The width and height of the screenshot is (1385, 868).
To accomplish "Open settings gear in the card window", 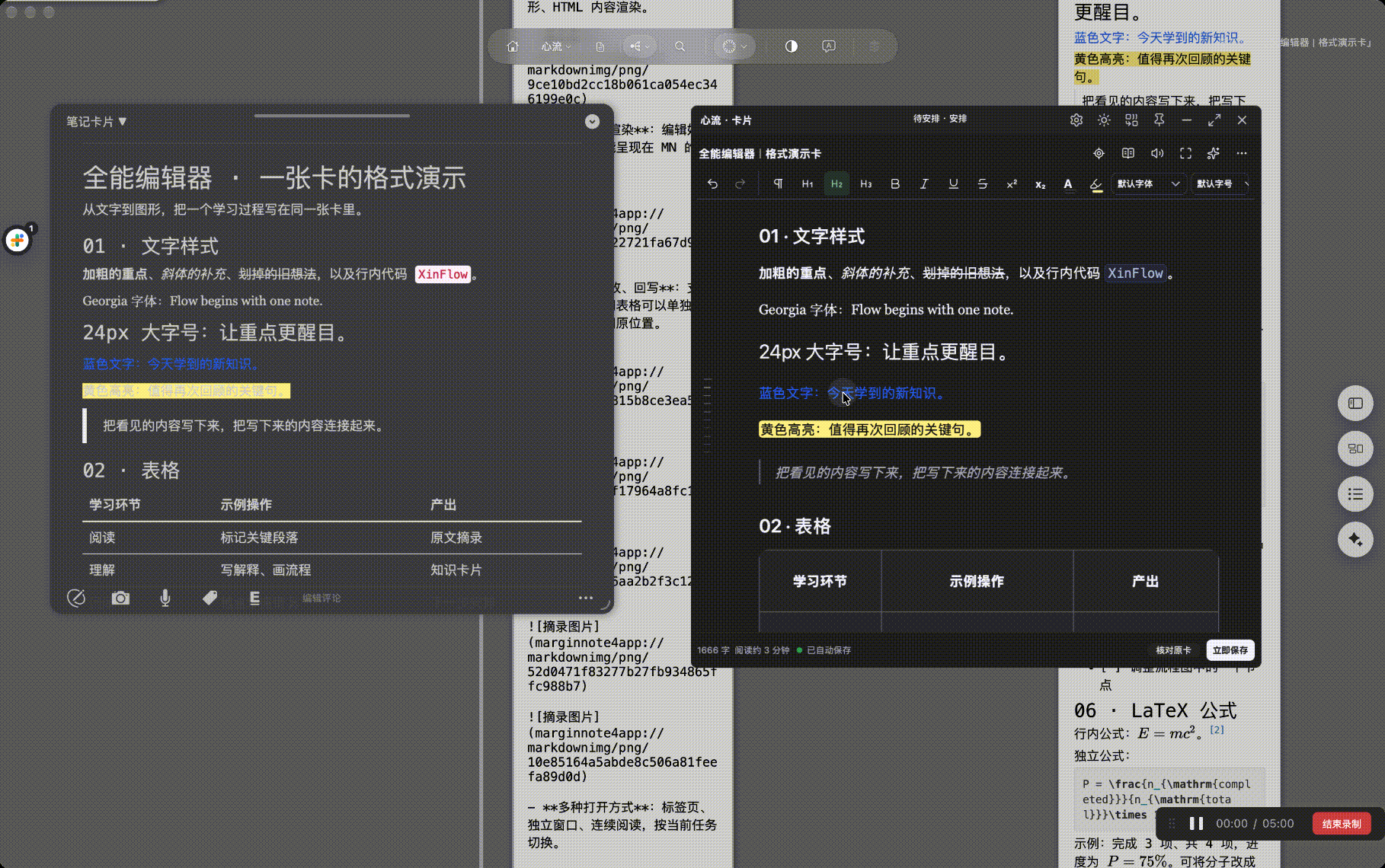I will click(x=1076, y=120).
